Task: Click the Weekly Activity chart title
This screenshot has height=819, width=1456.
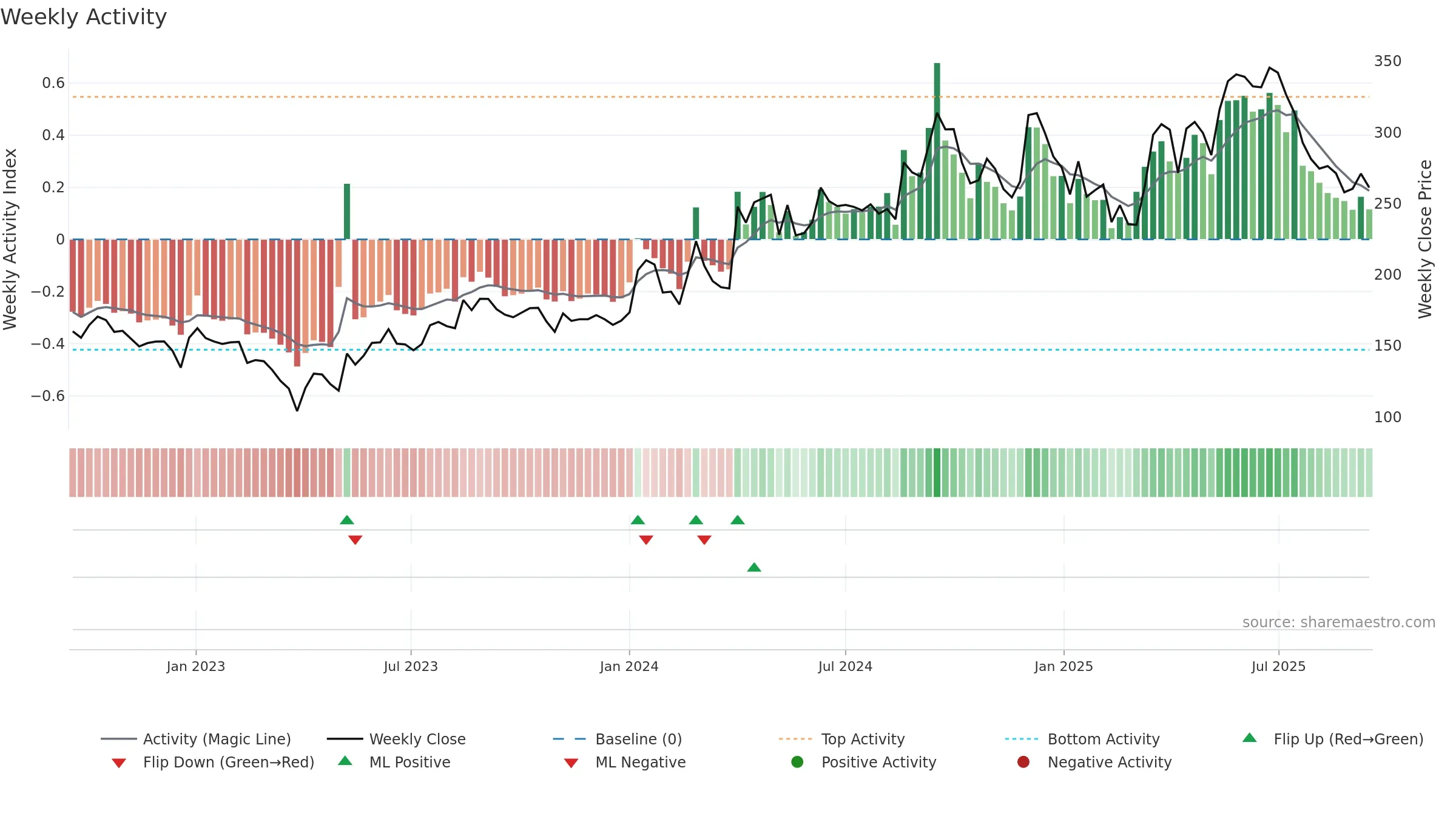Action: point(84,17)
